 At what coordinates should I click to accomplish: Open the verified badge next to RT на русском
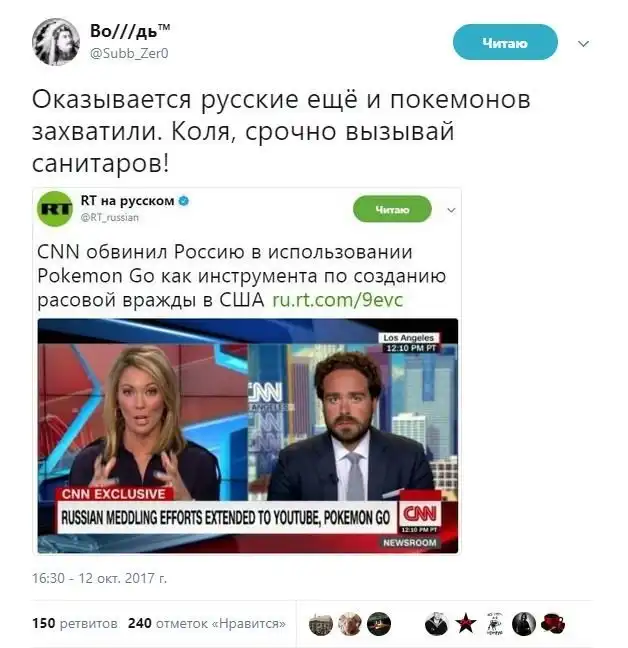(184, 201)
